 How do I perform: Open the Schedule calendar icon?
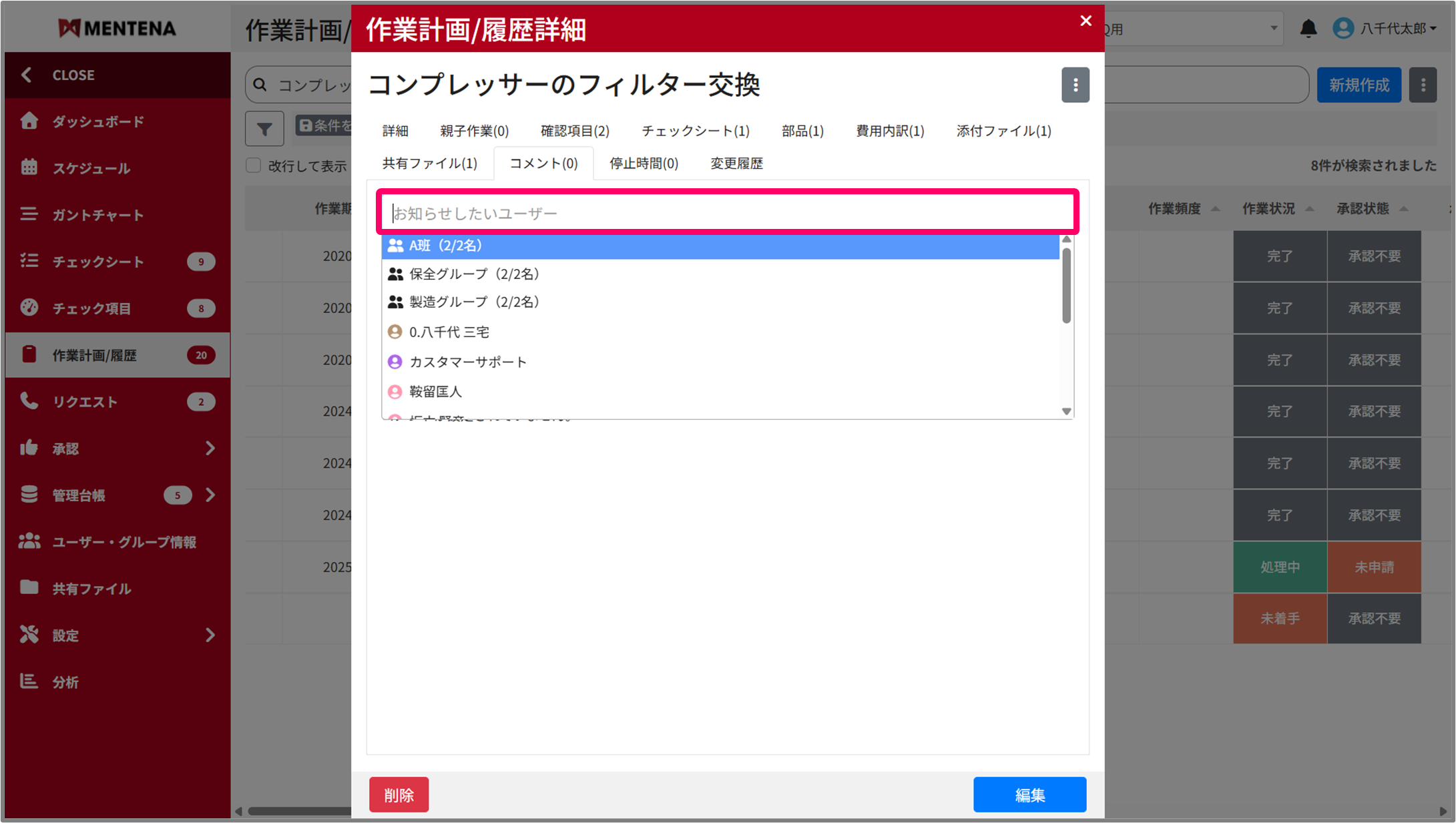pos(29,168)
